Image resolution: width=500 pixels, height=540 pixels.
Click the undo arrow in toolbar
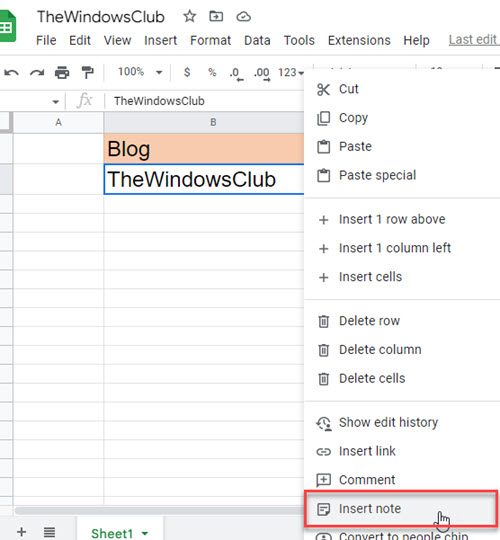[x=11, y=73]
